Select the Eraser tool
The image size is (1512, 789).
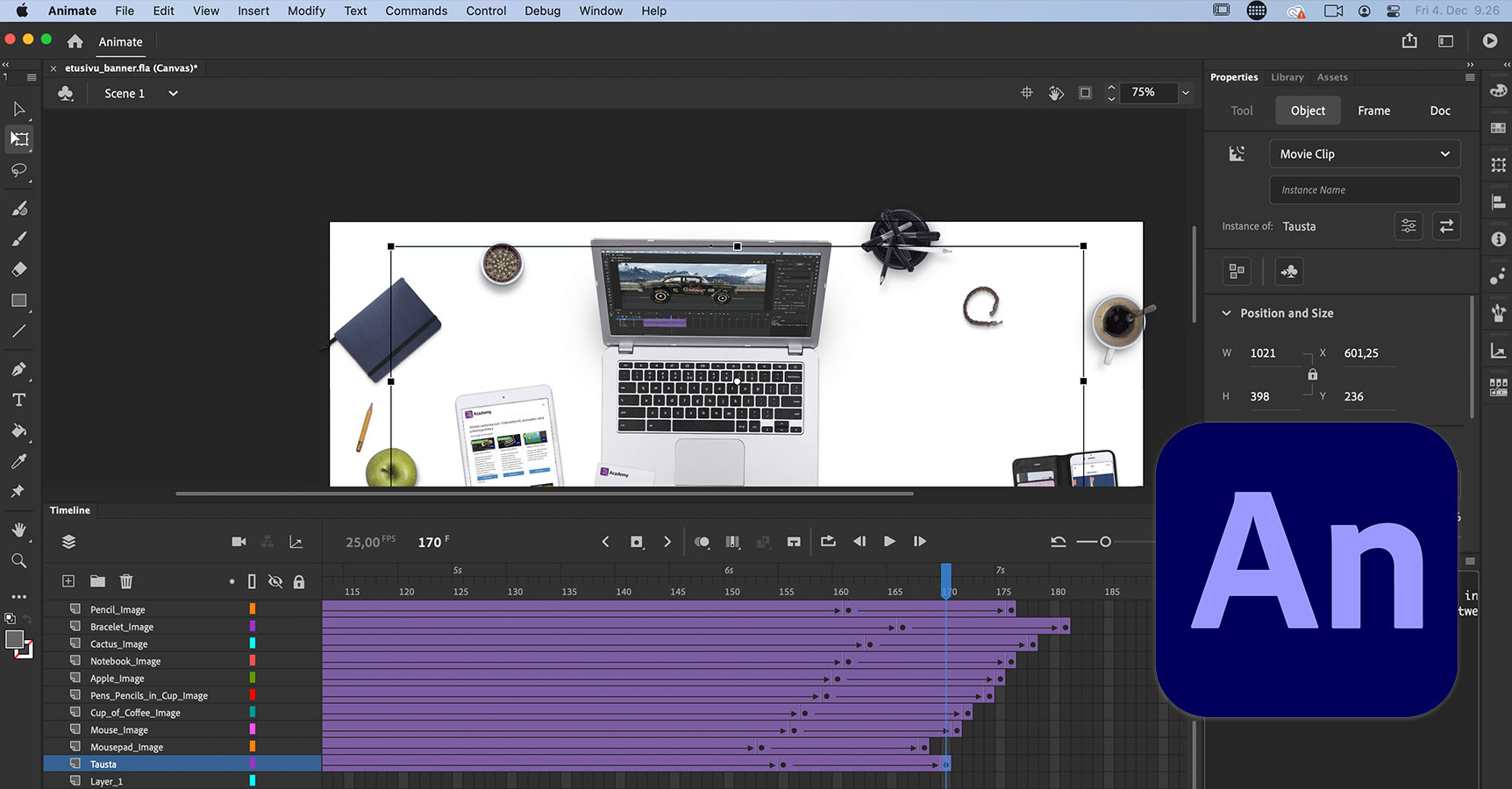[x=19, y=269]
